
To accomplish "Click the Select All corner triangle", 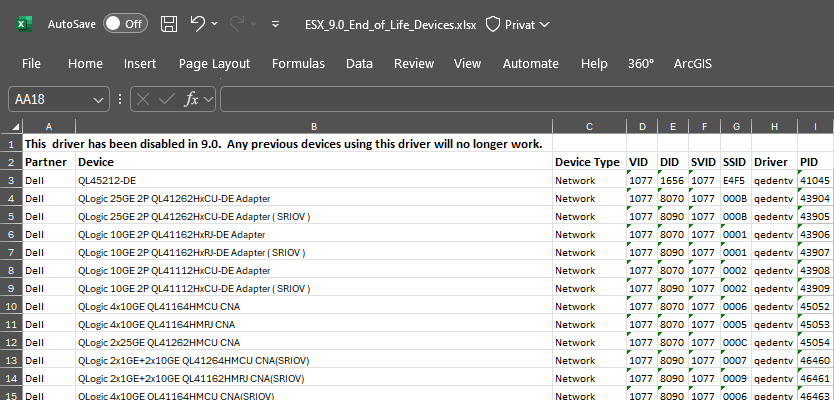I will pos(11,126).
